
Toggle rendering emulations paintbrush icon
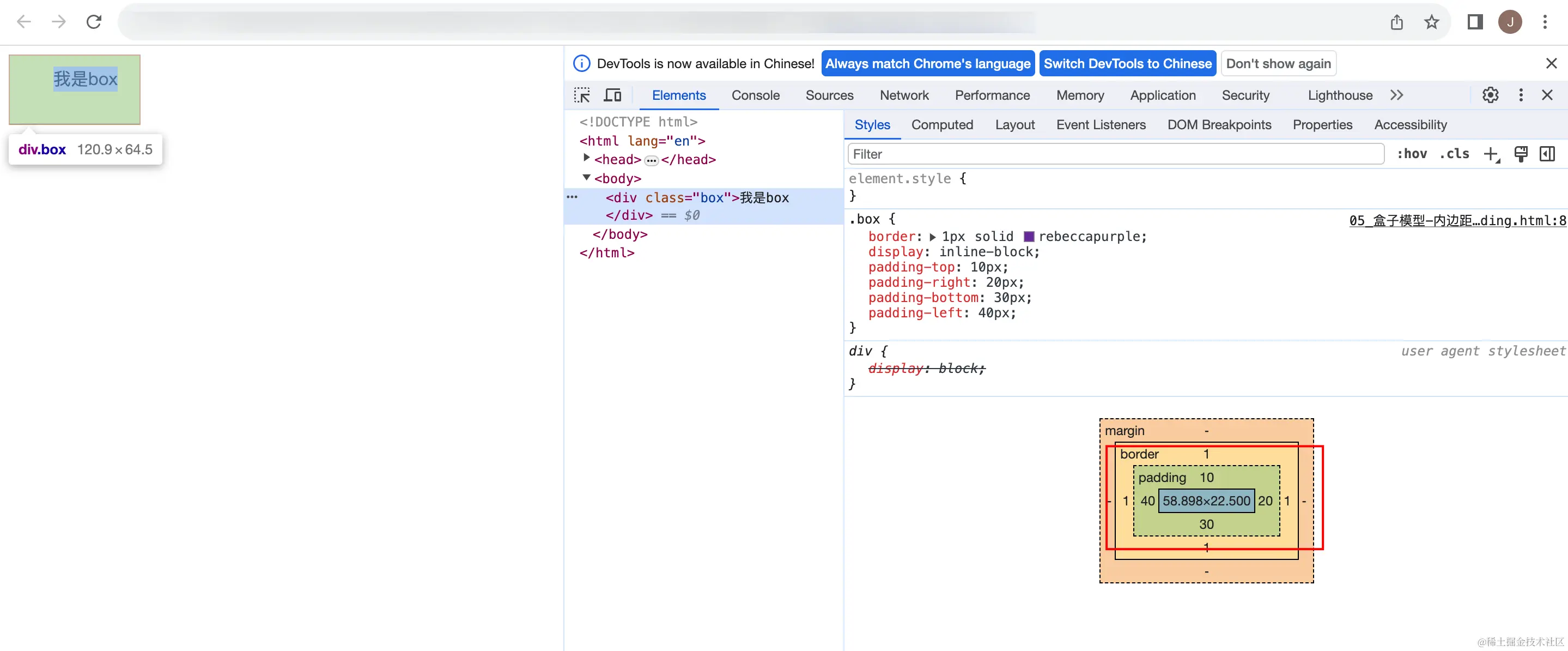pyautogui.click(x=1521, y=154)
